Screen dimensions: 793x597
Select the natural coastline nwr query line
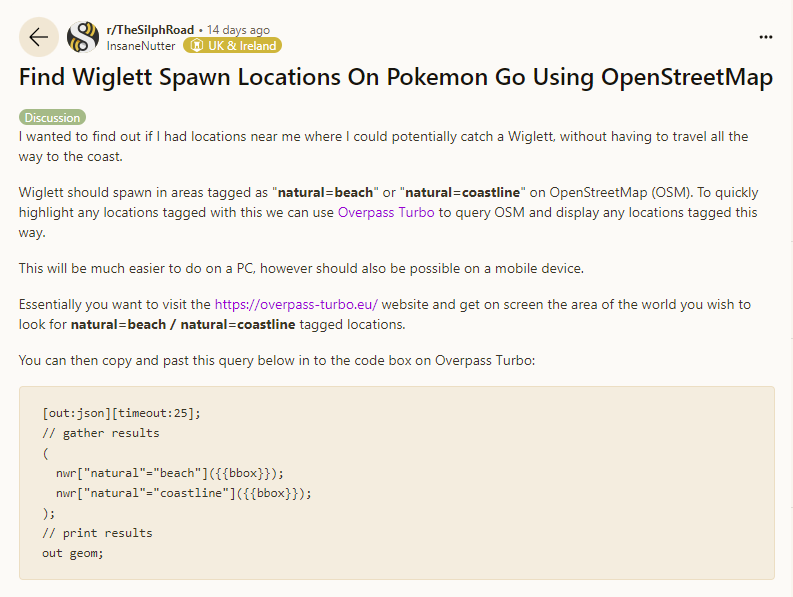pos(184,493)
